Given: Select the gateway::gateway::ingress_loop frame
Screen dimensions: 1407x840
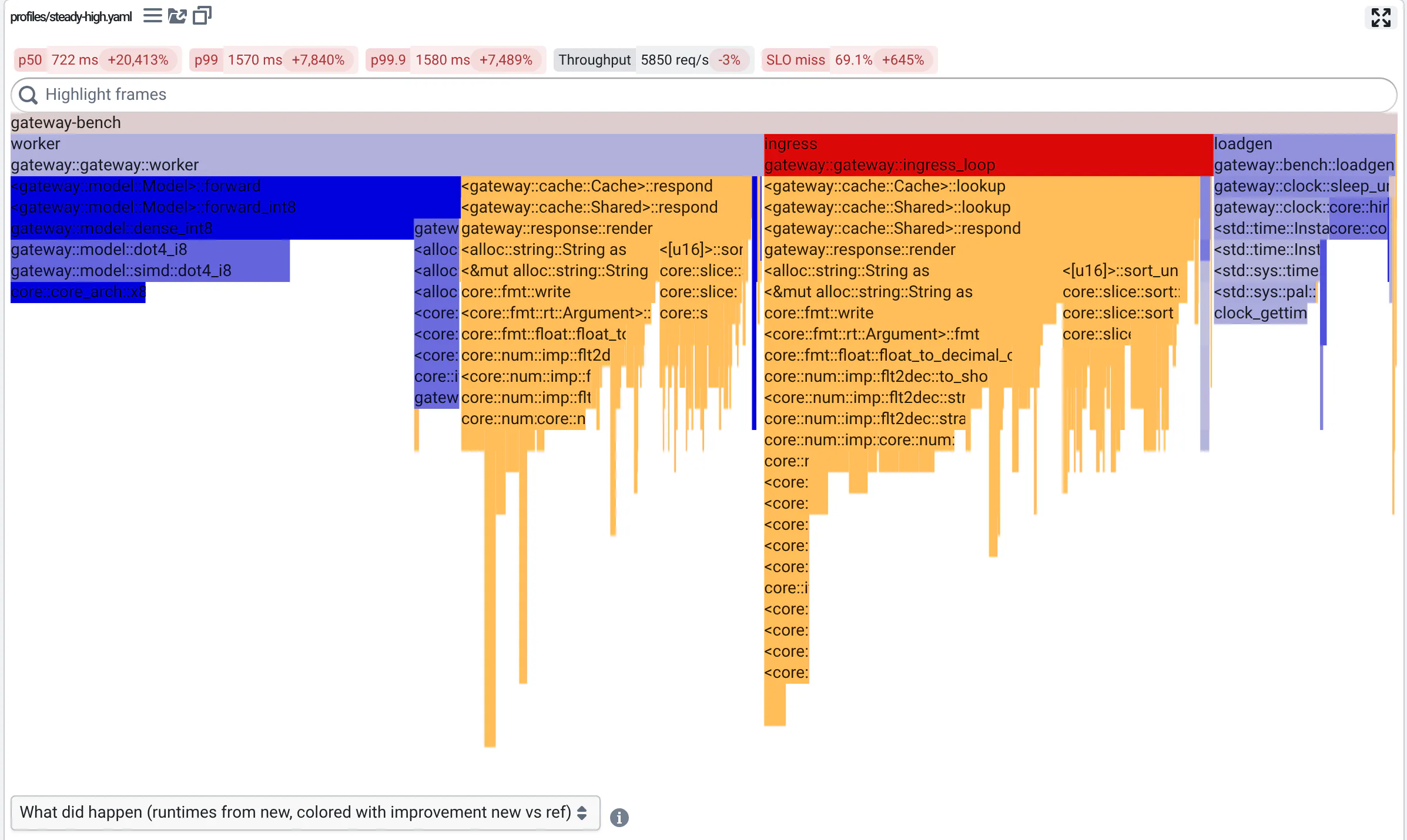Looking at the screenshot, I should pos(989,165).
